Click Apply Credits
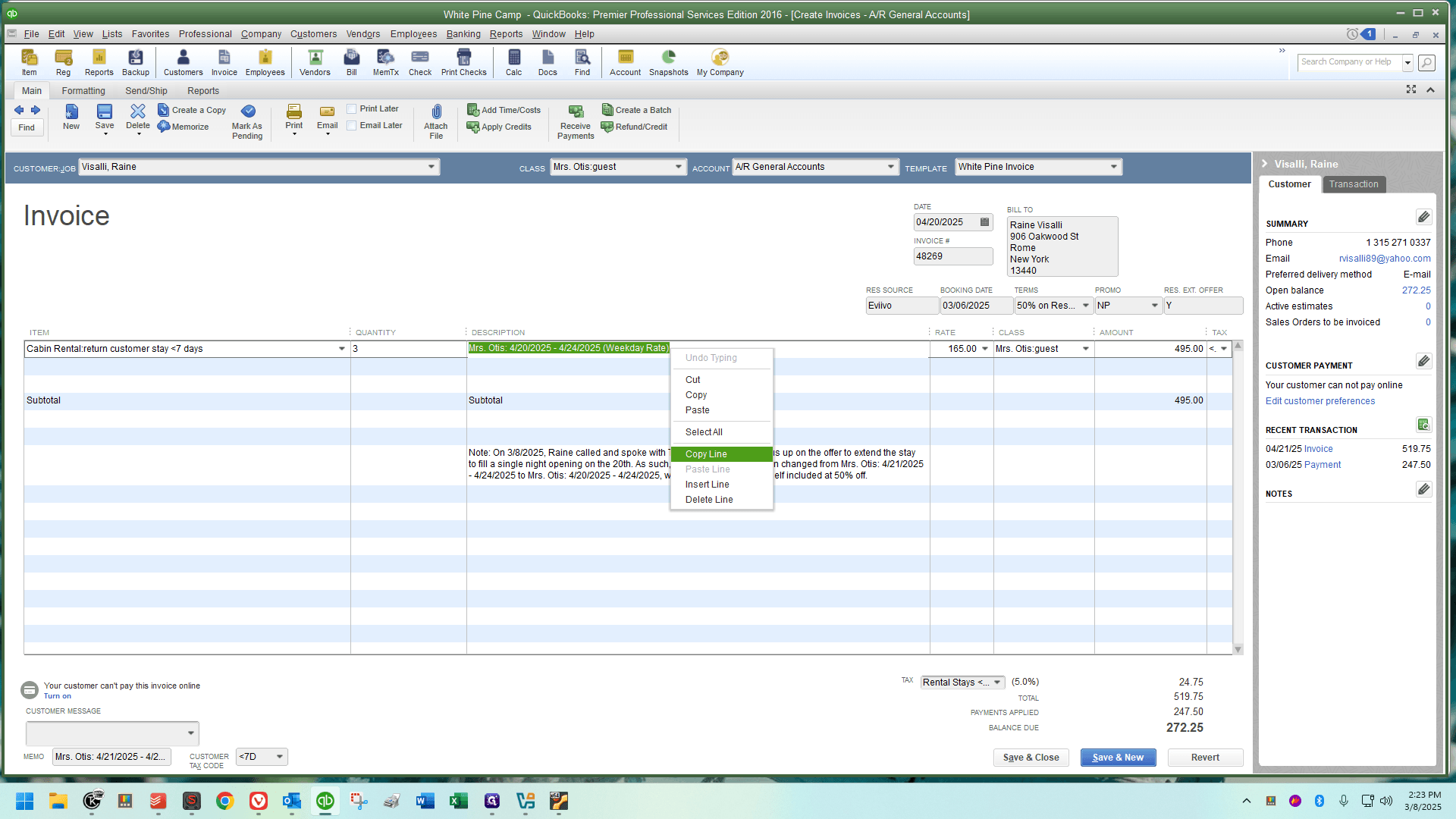Screen dimensions: 1456x819 (499, 127)
